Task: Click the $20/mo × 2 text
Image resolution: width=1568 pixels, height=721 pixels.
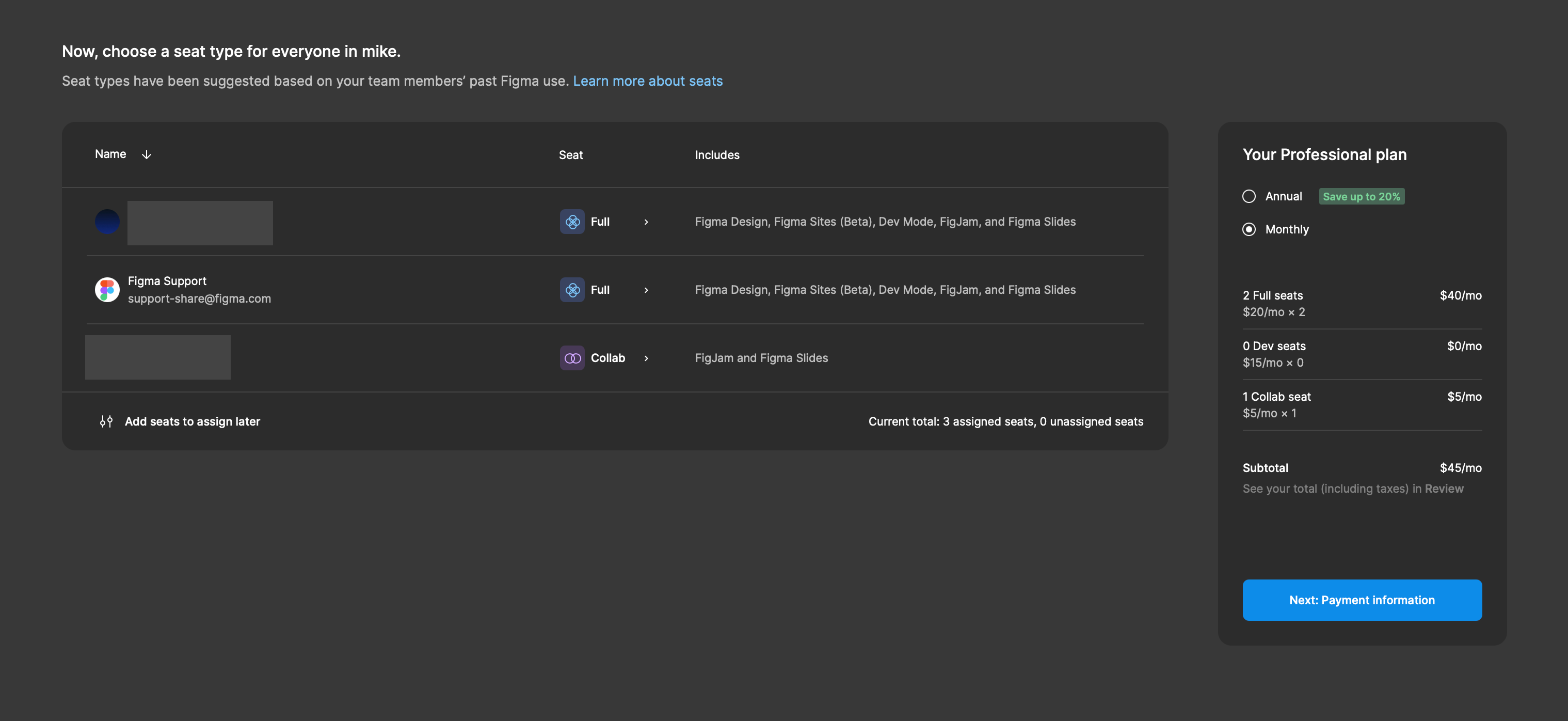Action: [1273, 312]
